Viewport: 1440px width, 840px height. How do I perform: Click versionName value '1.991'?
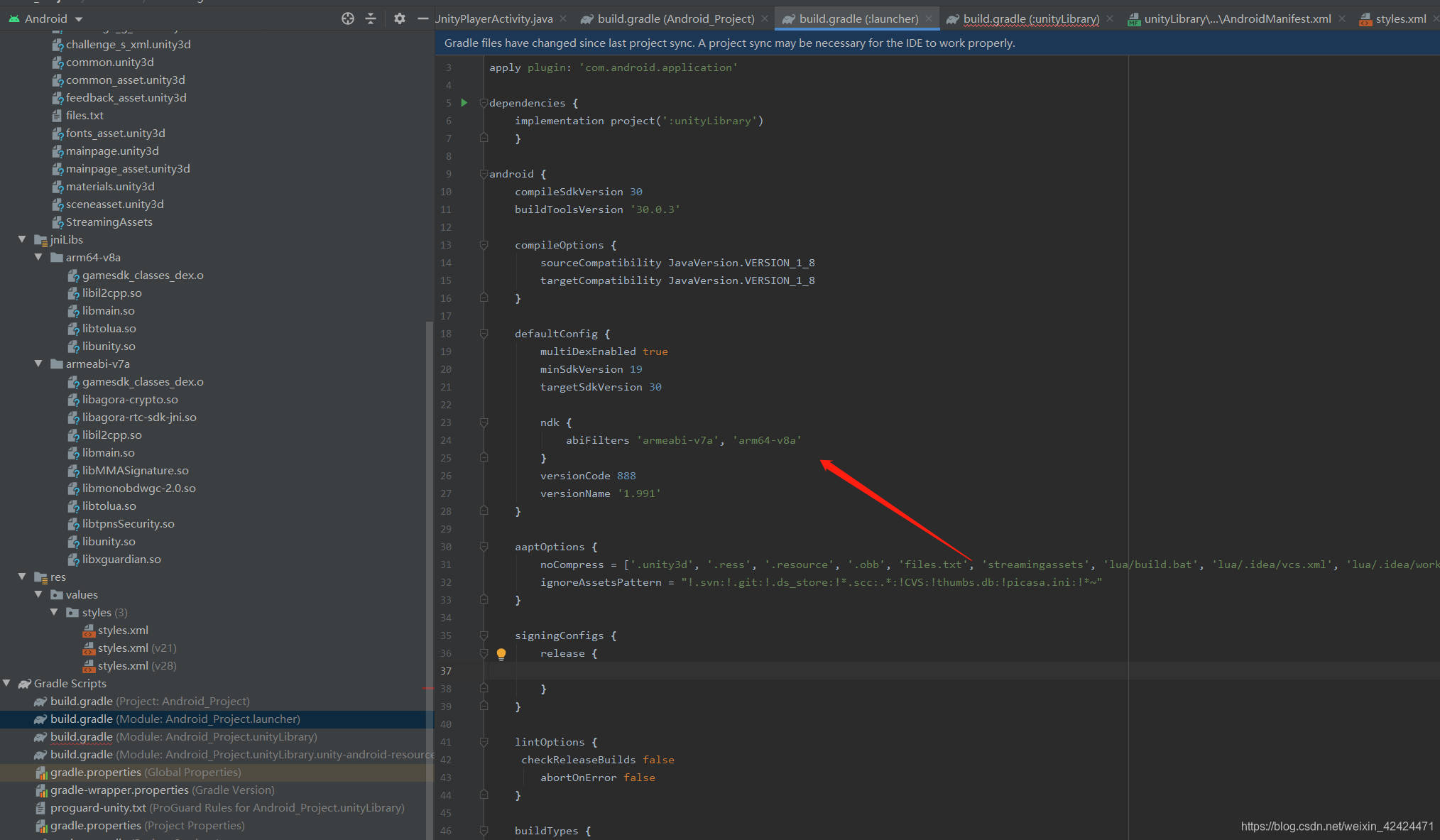pyautogui.click(x=639, y=493)
